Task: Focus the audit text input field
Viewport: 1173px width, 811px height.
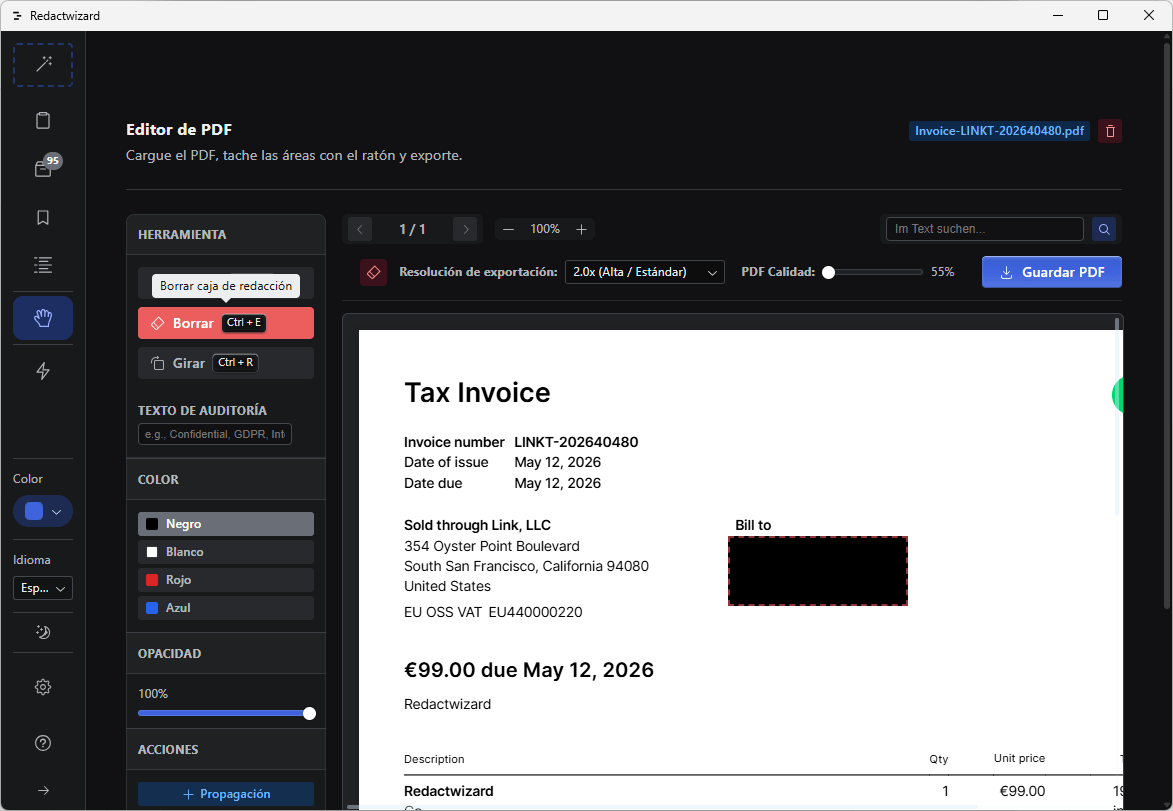Action: pos(215,434)
